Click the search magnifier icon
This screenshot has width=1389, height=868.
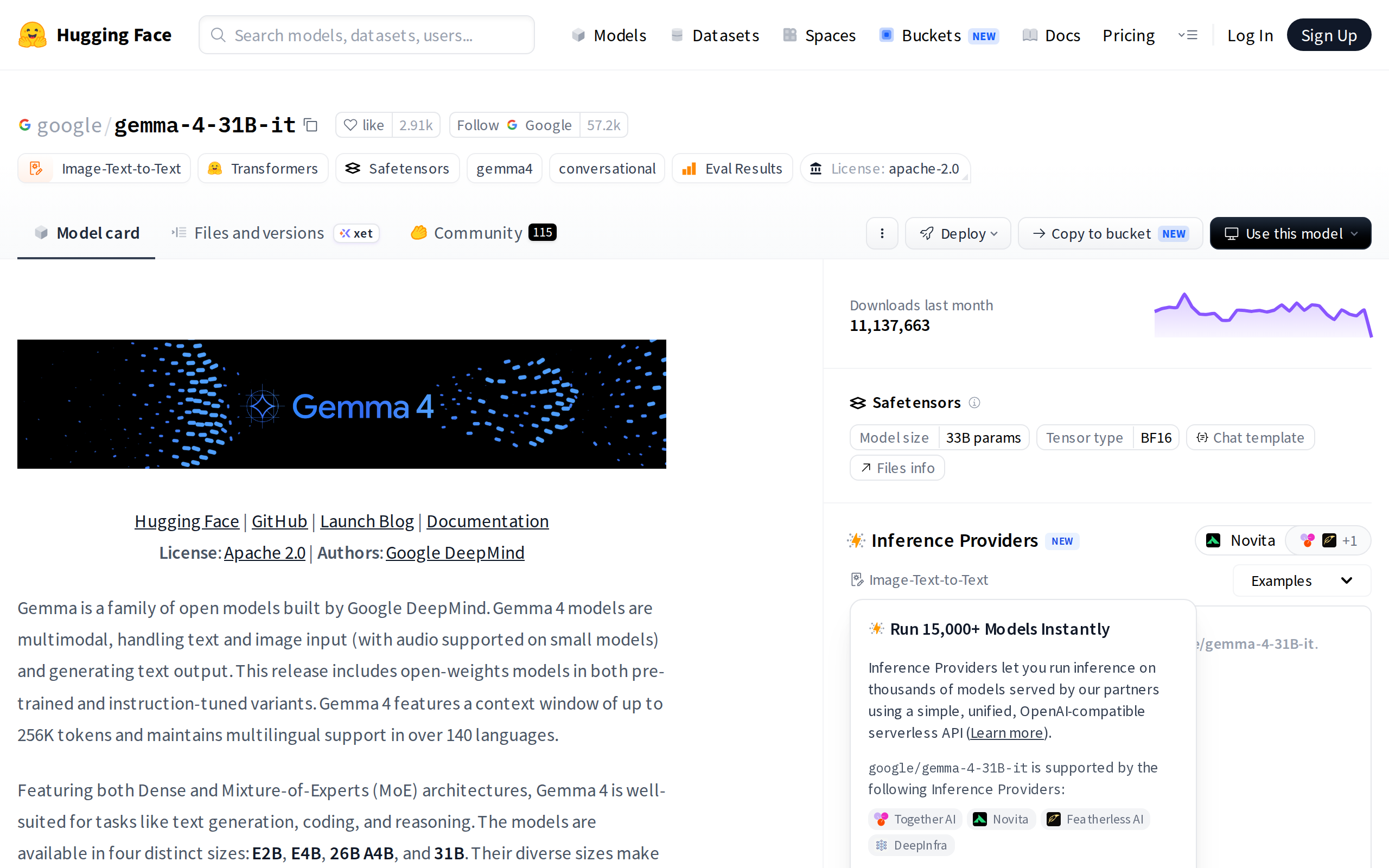click(x=218, y=35)
